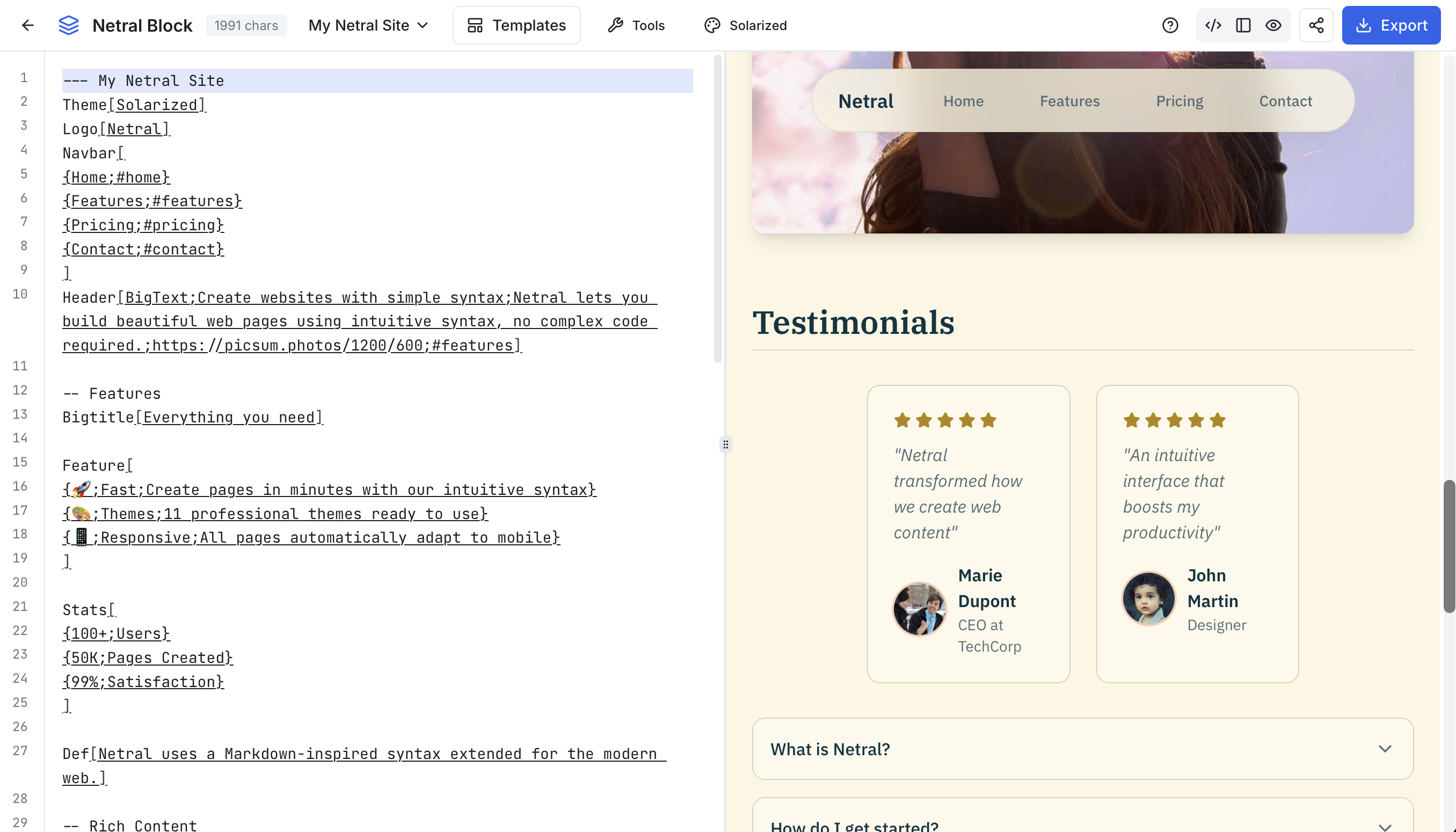Open the Templates menu
Image resolution: width=1456 pixels, height=832 pixels.
(516, 25)
